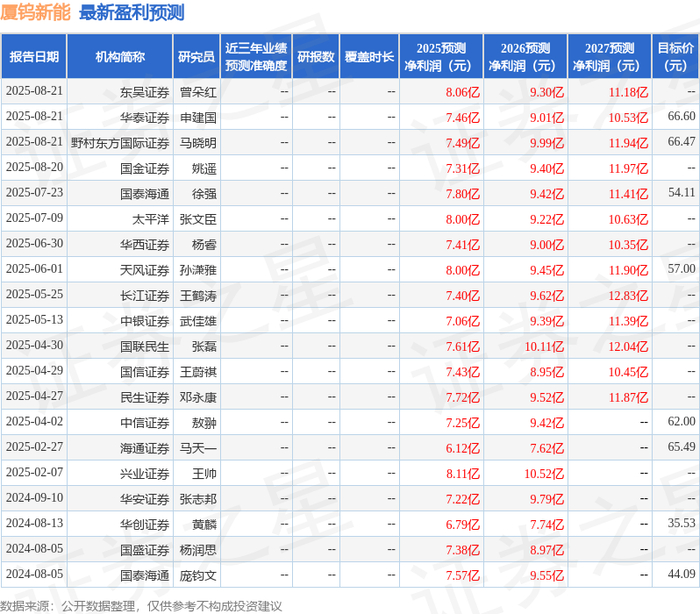This screenshot has height=614, width=700.
Task: Click the 54.11 target price
Action: point(681,192)
